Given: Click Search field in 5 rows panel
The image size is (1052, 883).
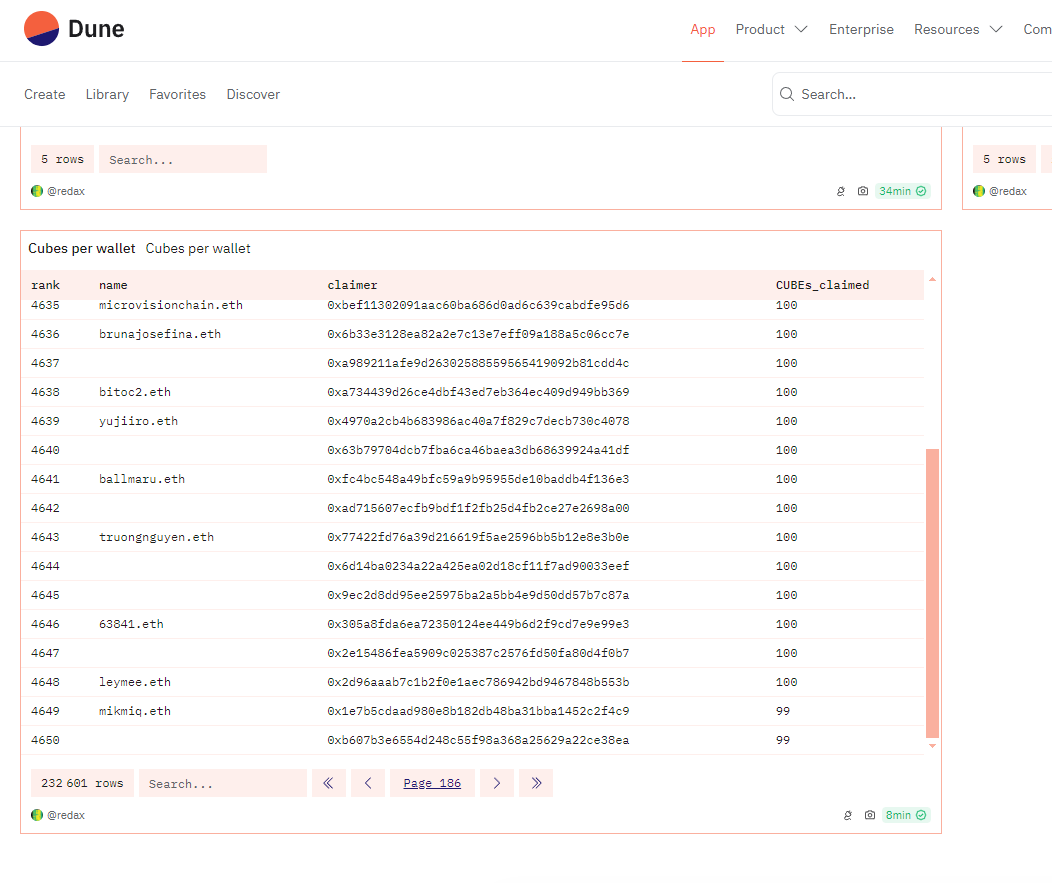Looking at the screenshot, I should [182, 160].
